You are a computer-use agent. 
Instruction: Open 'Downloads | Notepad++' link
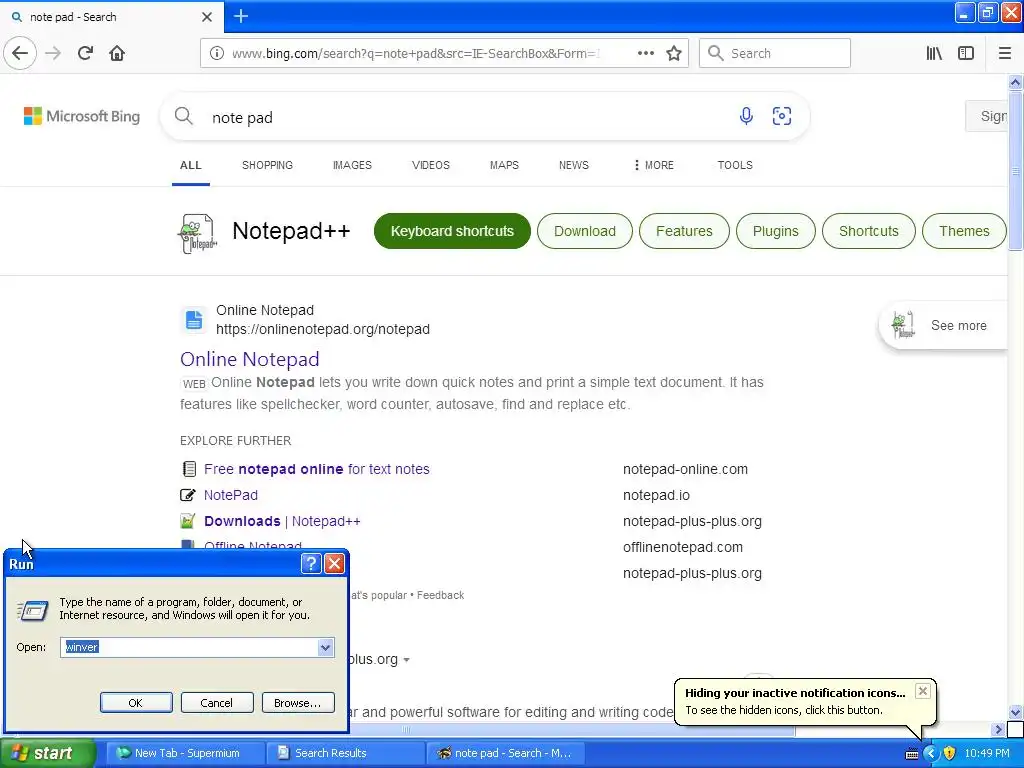point(282,521)
